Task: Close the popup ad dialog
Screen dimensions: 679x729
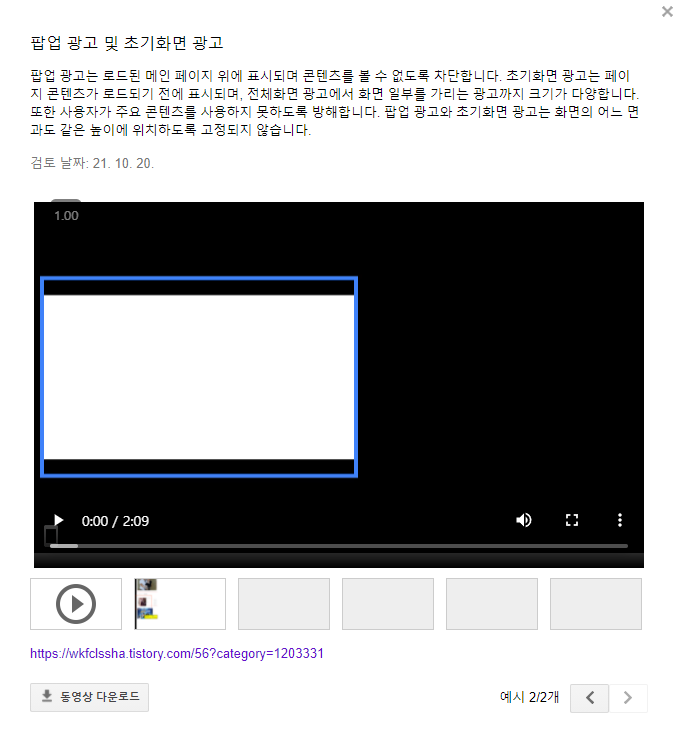Action: [667, 12]
